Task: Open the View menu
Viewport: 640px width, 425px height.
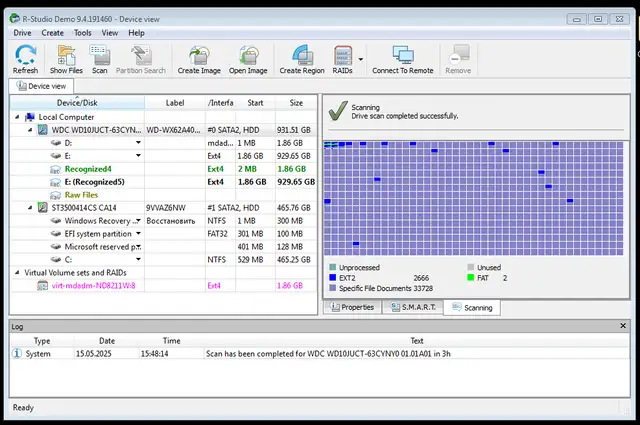Action: tap(110, 33)
